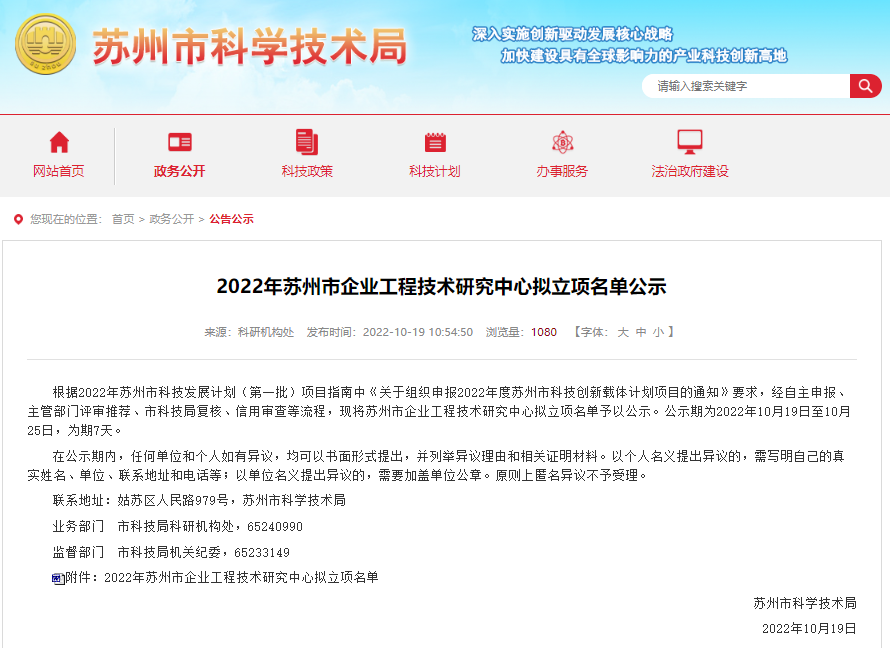Viewport: 890px width, 648px height.
Task: Click the 科技政策 document icon
Action: pyautogui.click(x=307, y=142)
